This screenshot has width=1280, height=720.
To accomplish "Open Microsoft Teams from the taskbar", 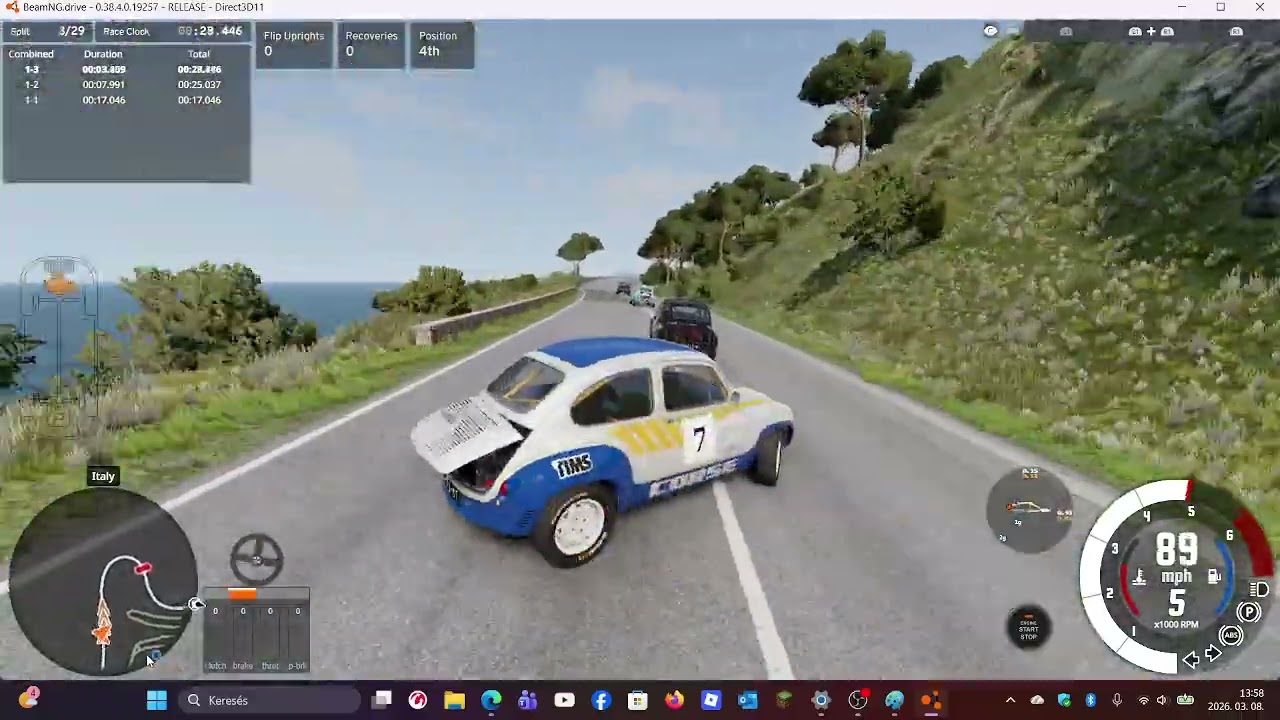I will coord(528,700).
